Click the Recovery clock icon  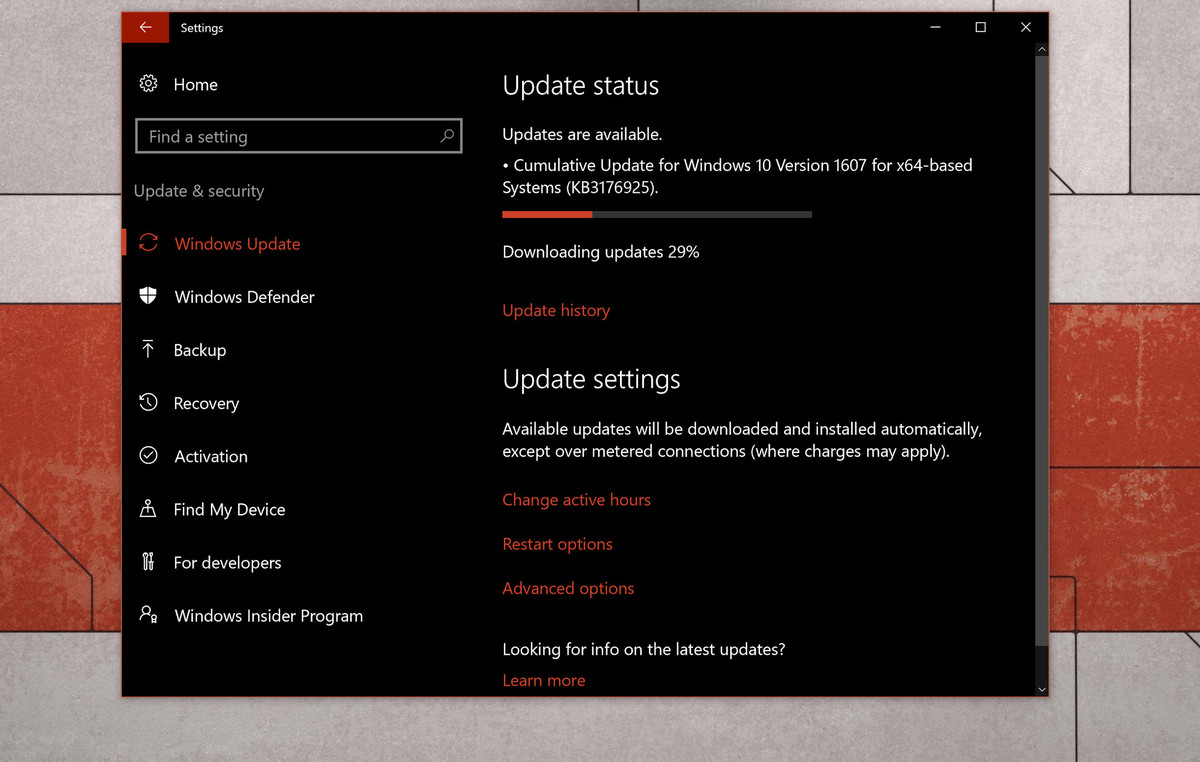pos(148,402)
